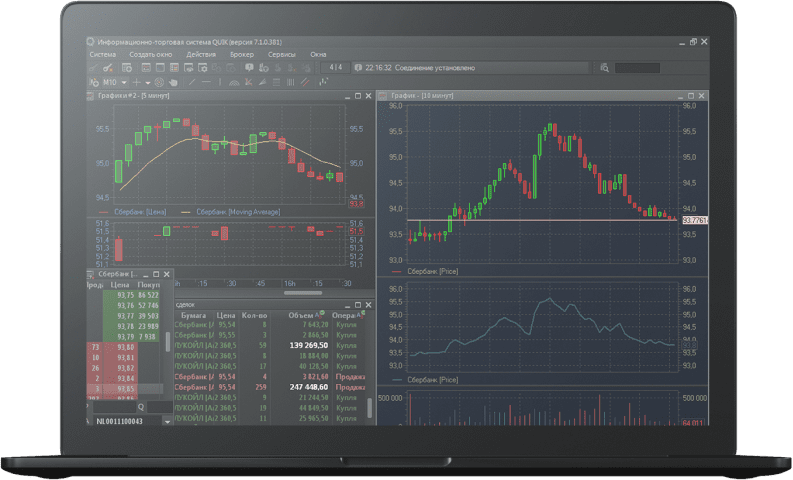Select the 93,80 price row in order book
Viewport: 793px width, 480px height.
(125, 345)
